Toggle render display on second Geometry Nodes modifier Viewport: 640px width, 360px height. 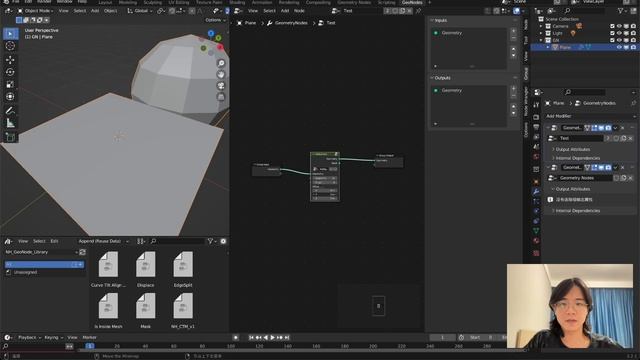[608, 168]
